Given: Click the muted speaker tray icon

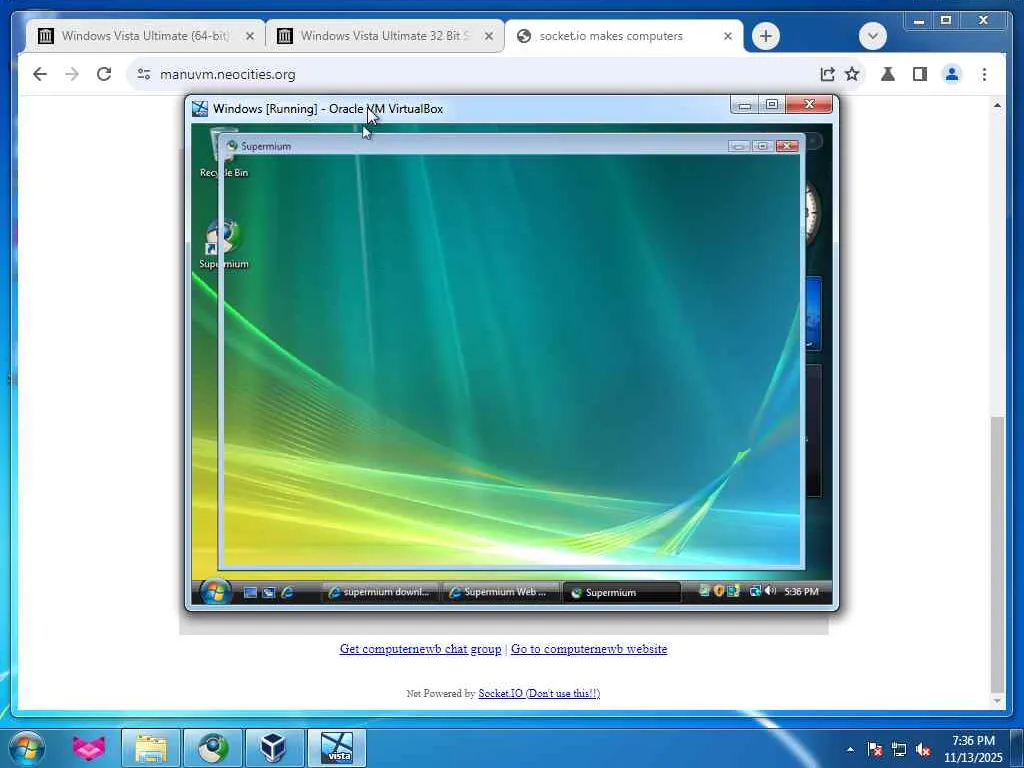Looking at the screenshot, I should 923,750.
